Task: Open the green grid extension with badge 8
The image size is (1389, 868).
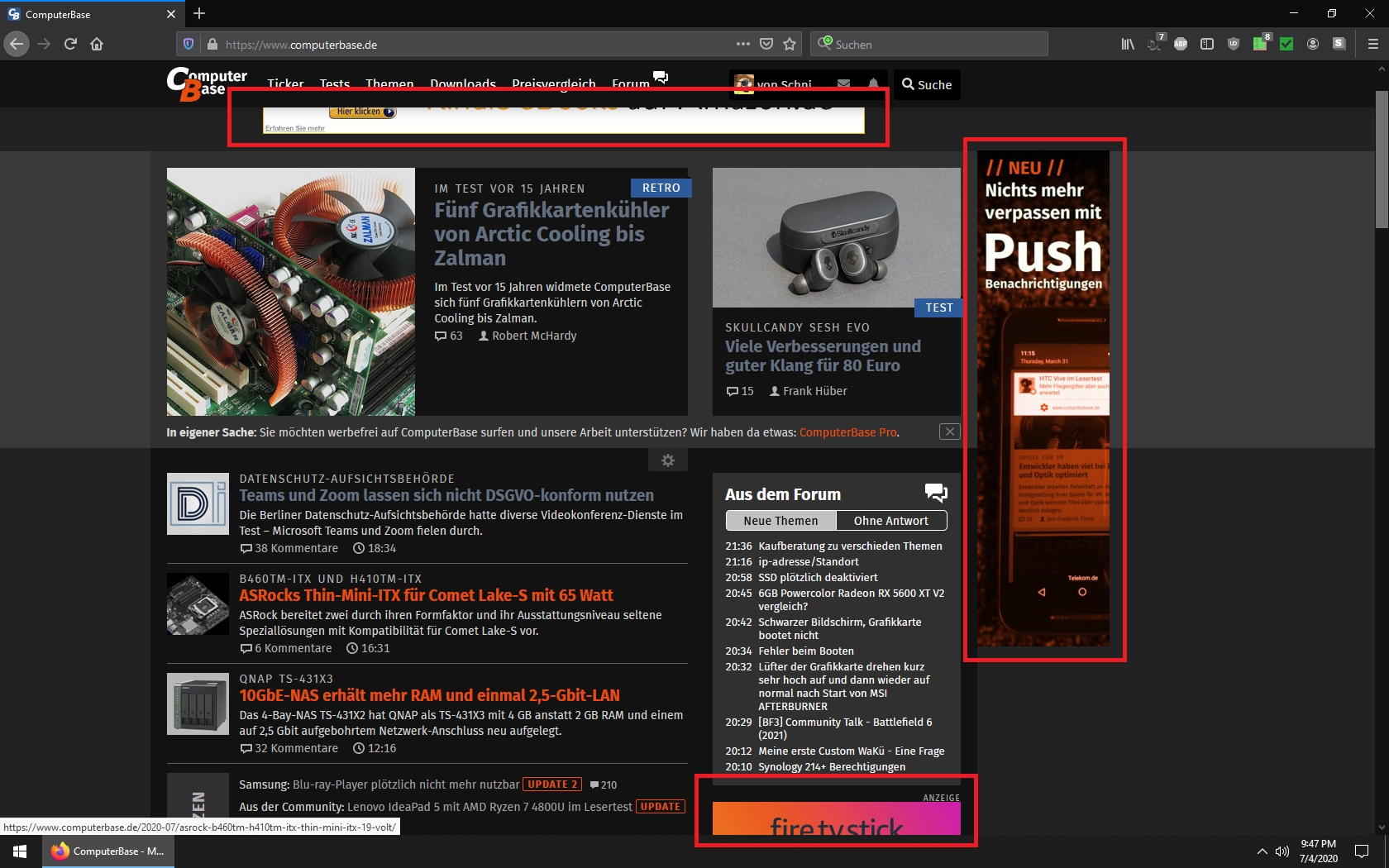Action: coord(1262,43)
